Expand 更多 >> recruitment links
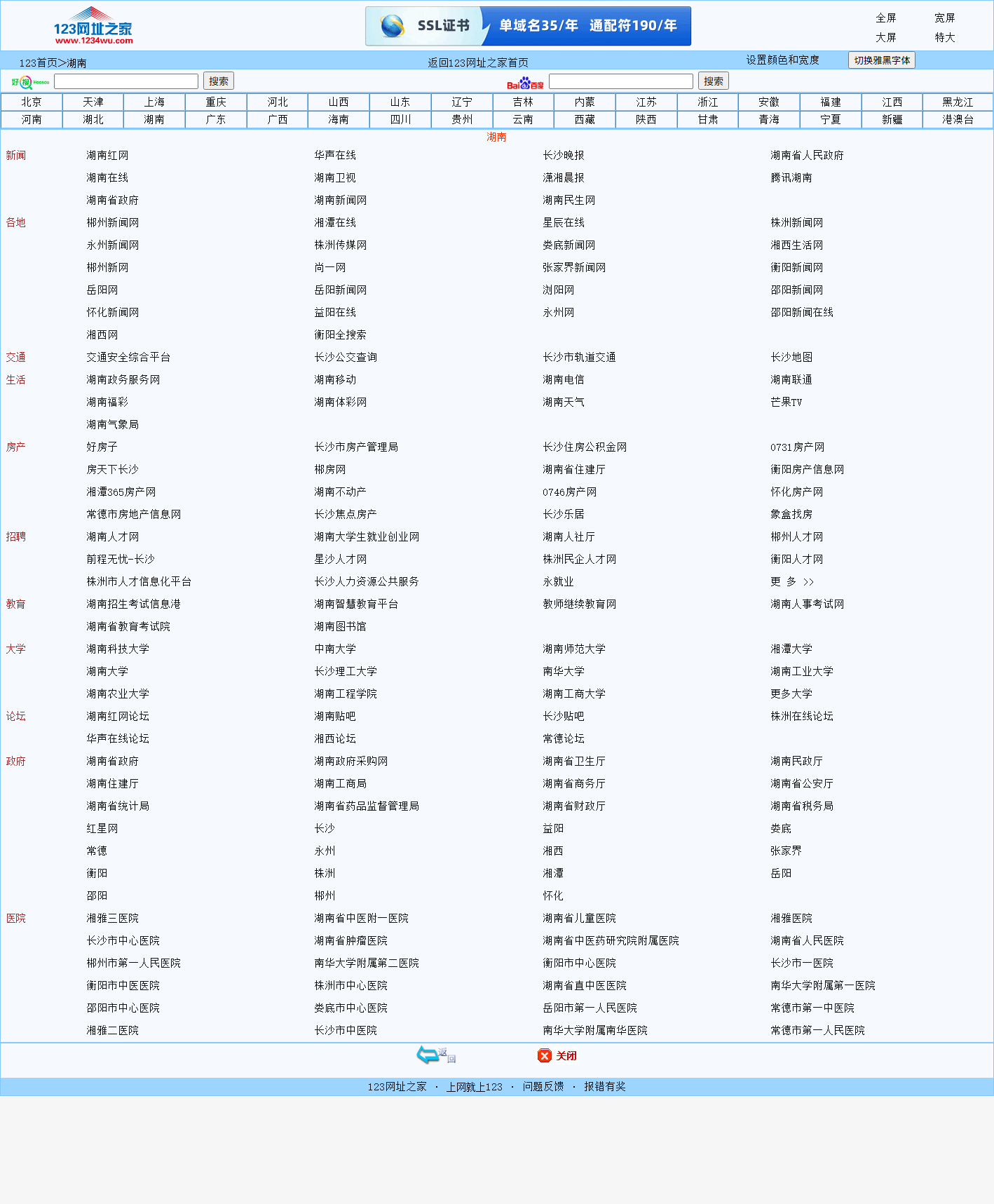The width and height of the screenshot is (994, 1204). pos(791,581)
